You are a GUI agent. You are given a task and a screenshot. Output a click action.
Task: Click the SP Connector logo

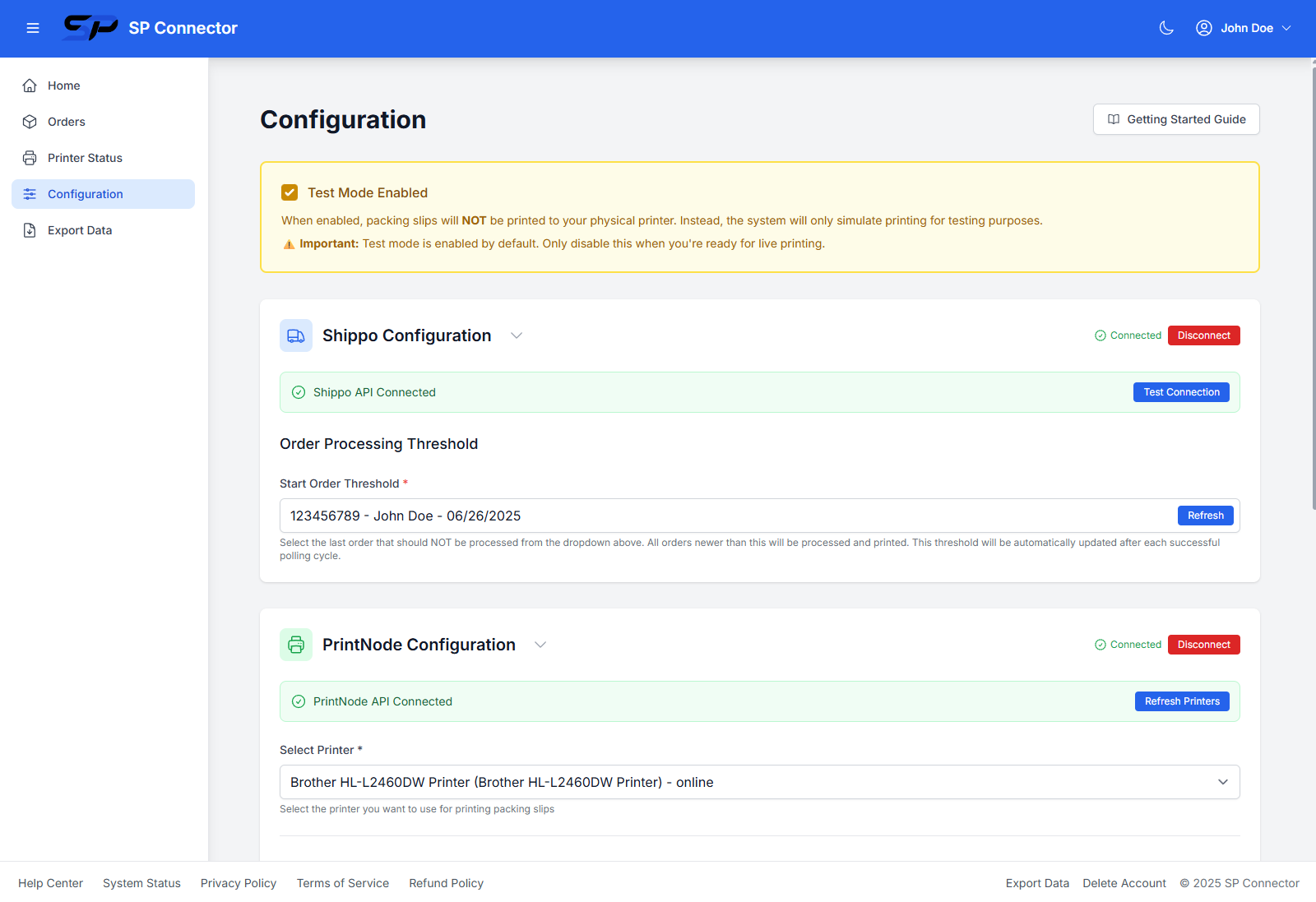tap(90, 27)
